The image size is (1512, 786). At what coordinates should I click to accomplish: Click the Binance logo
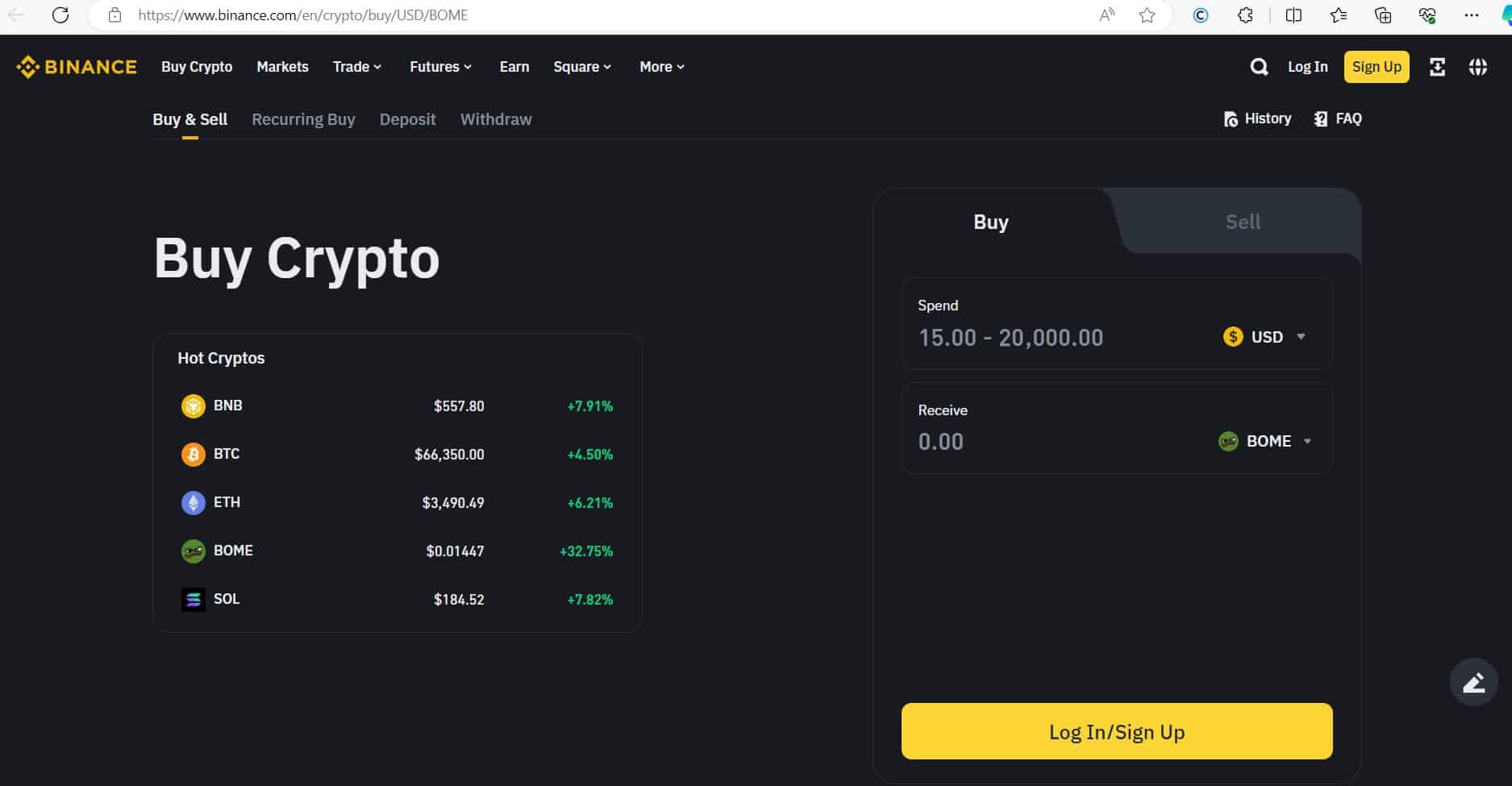click(x=77, y=67)
